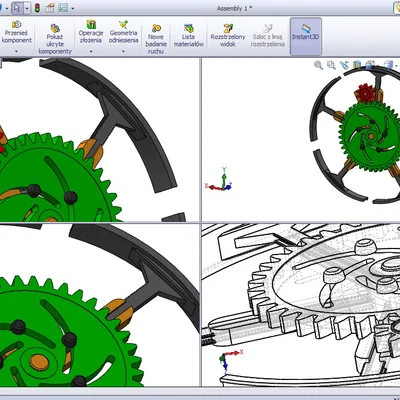Click the XYZ triad in wireframe viewport
The width and height of the screenshot is (400, 400).
coord(231,361)
